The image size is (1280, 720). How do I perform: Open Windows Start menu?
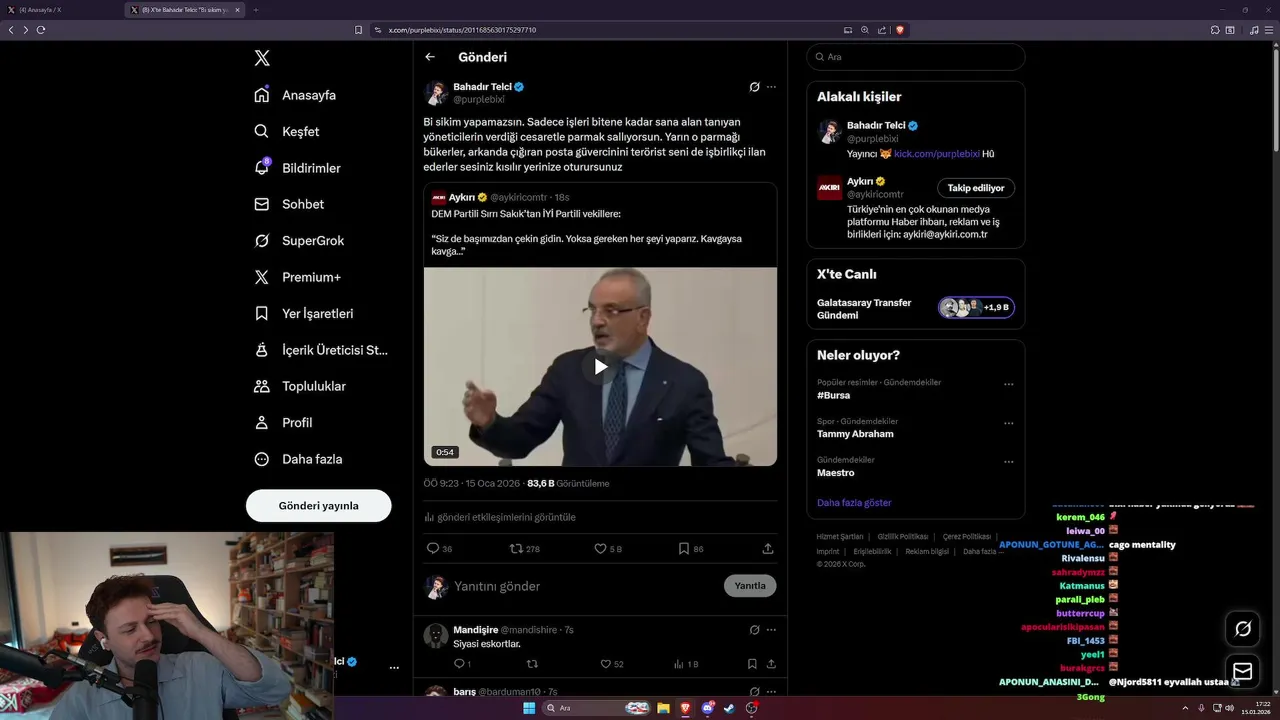[529, 708]
